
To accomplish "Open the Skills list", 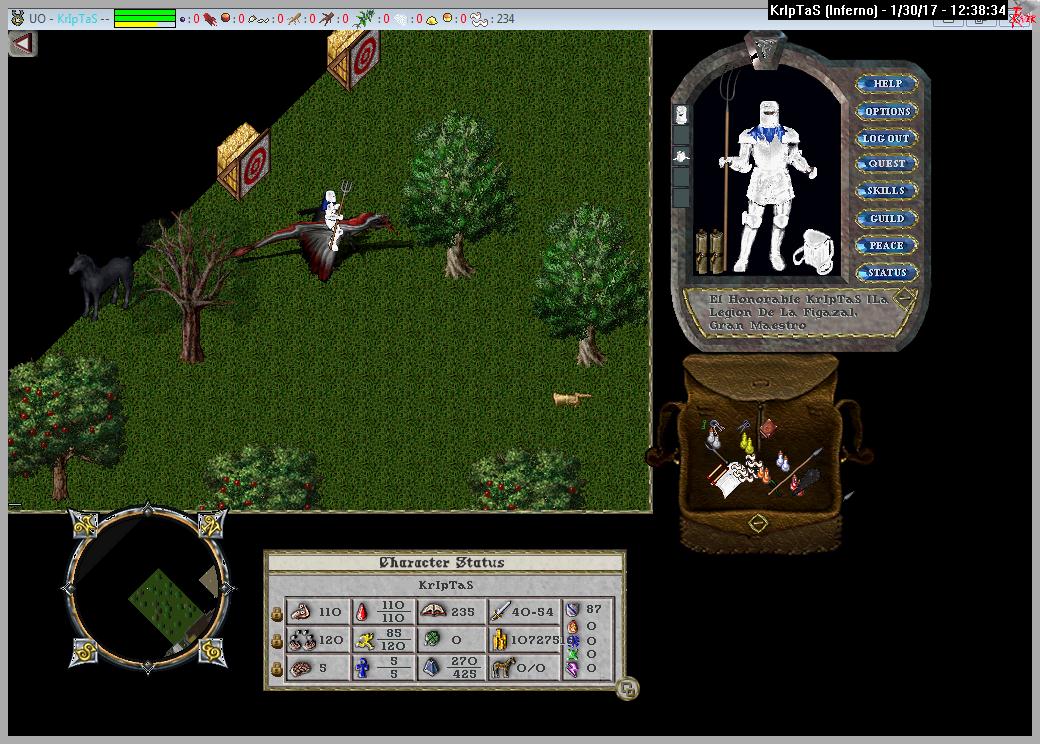I will pyautogui.click(x=887, y=191).
